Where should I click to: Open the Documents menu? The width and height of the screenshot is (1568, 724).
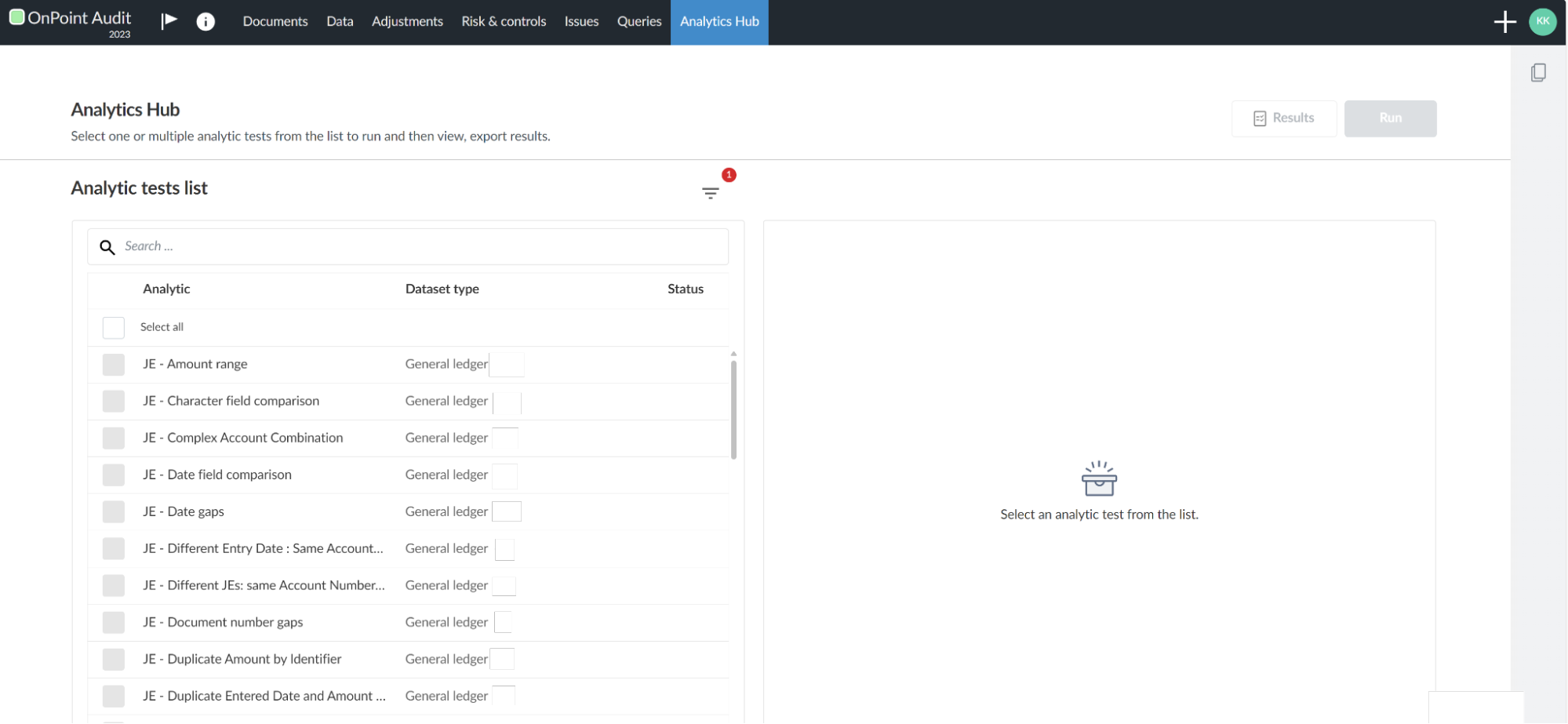pos(275,22)
